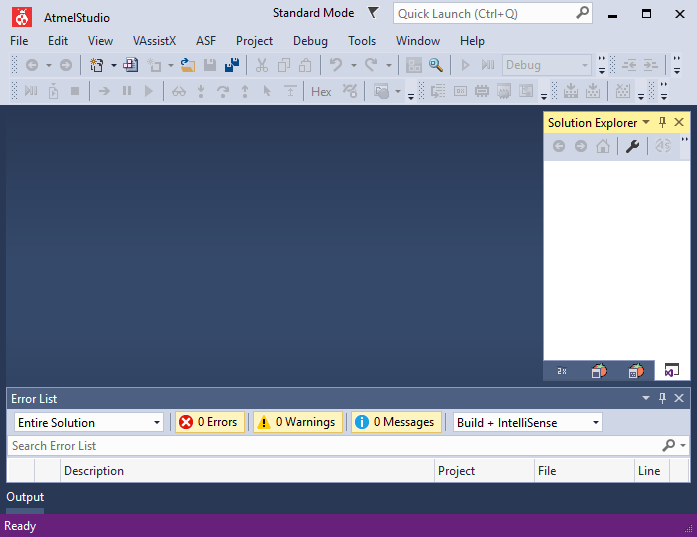Toggle the 0 Errors filter
Image resolution: width=697 pixels, height=537 pixels.
pyautogui.click(x=209, y=422)
